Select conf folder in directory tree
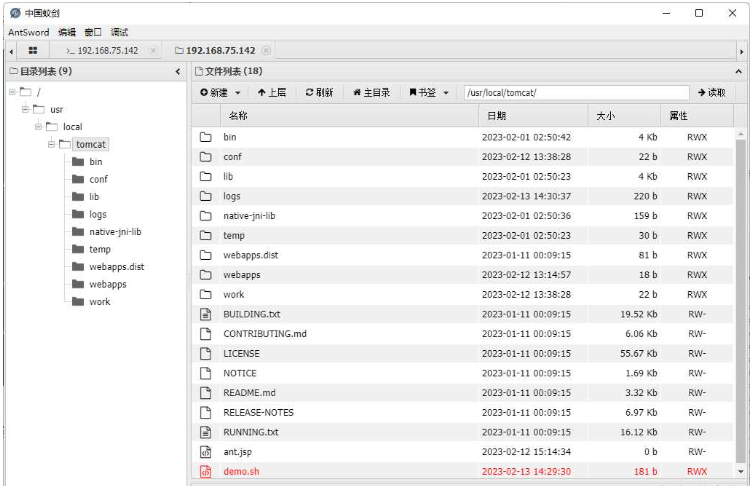Screen dimensions: 753x486 pyautogui.click(x=98, y=179)
